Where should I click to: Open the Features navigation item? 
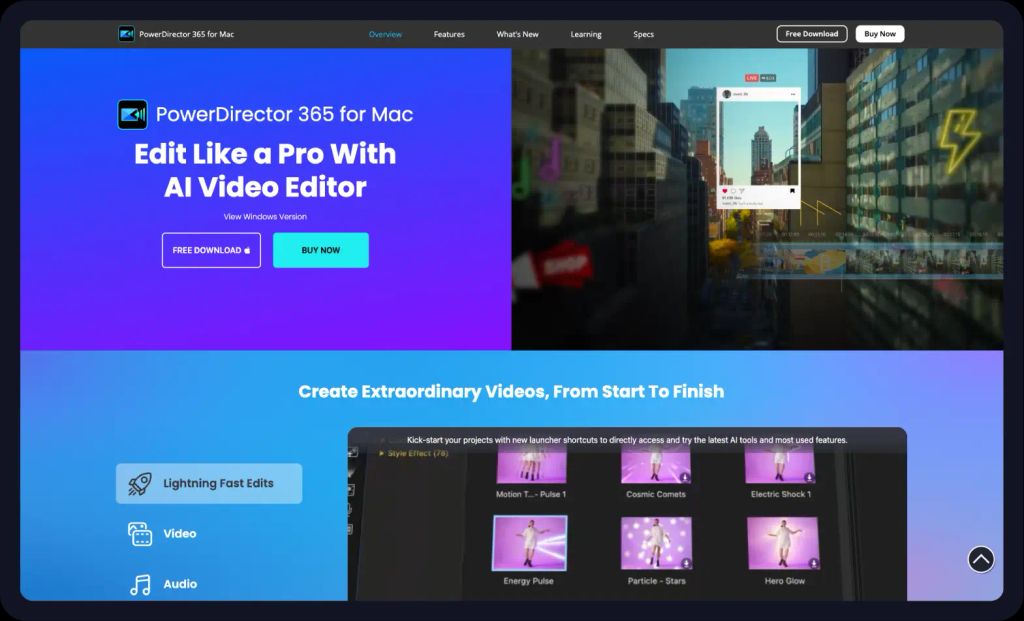click(x=449, y=33)
